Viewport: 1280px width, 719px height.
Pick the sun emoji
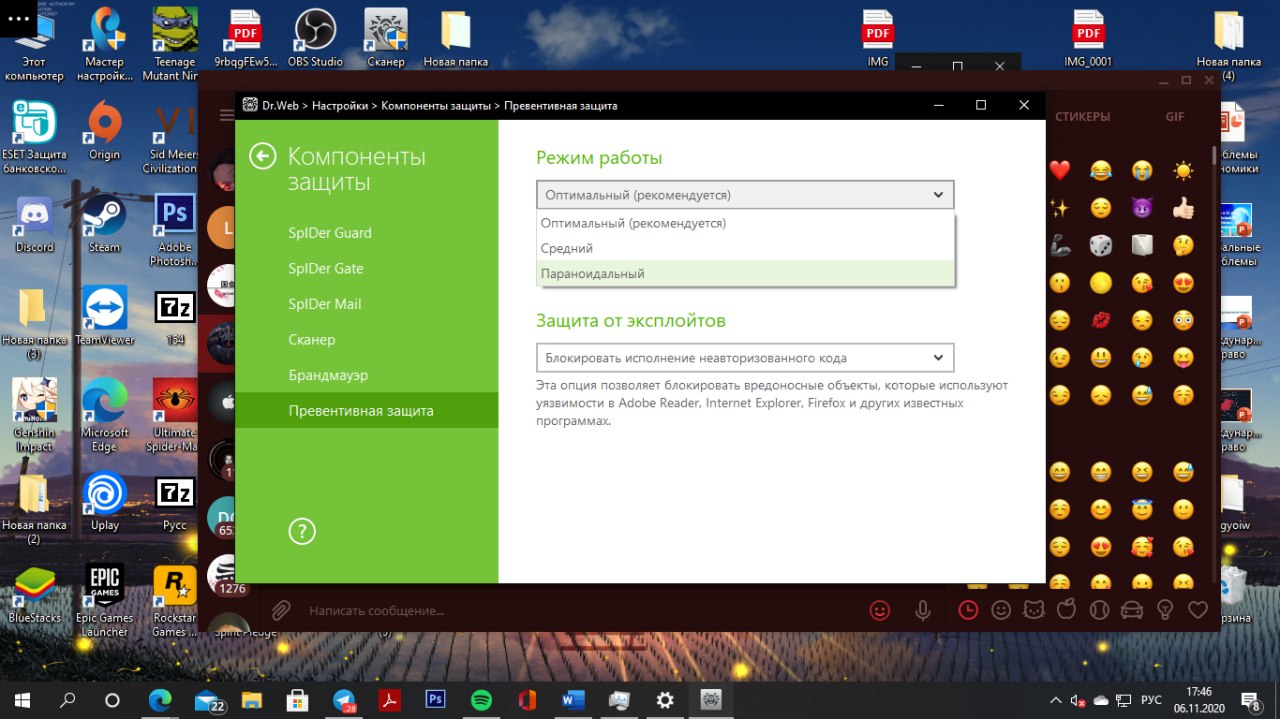[x=1183, y=171]
